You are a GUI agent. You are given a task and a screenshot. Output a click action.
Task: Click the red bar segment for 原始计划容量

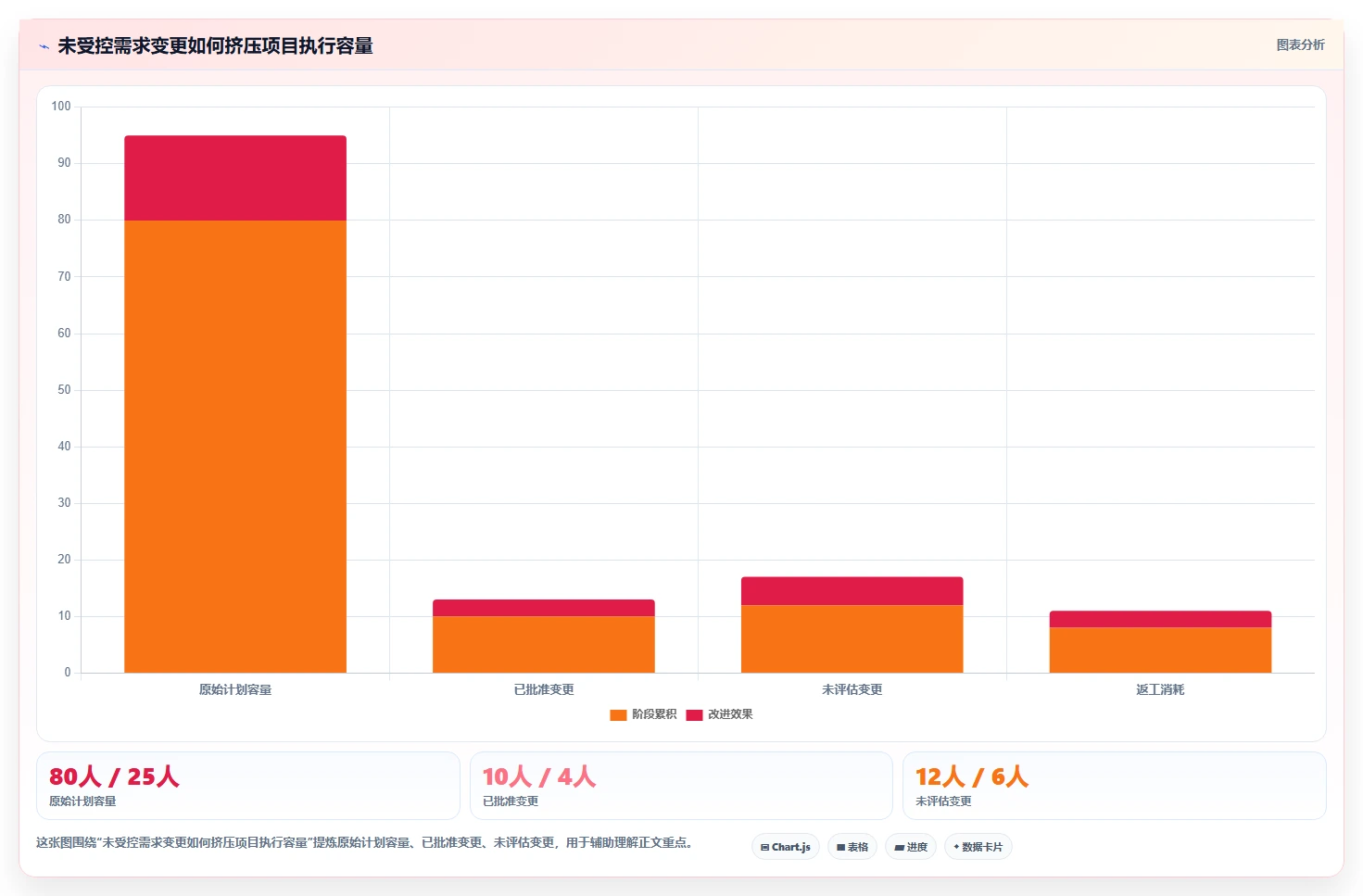pyautogui.click(x=235, y=178)
